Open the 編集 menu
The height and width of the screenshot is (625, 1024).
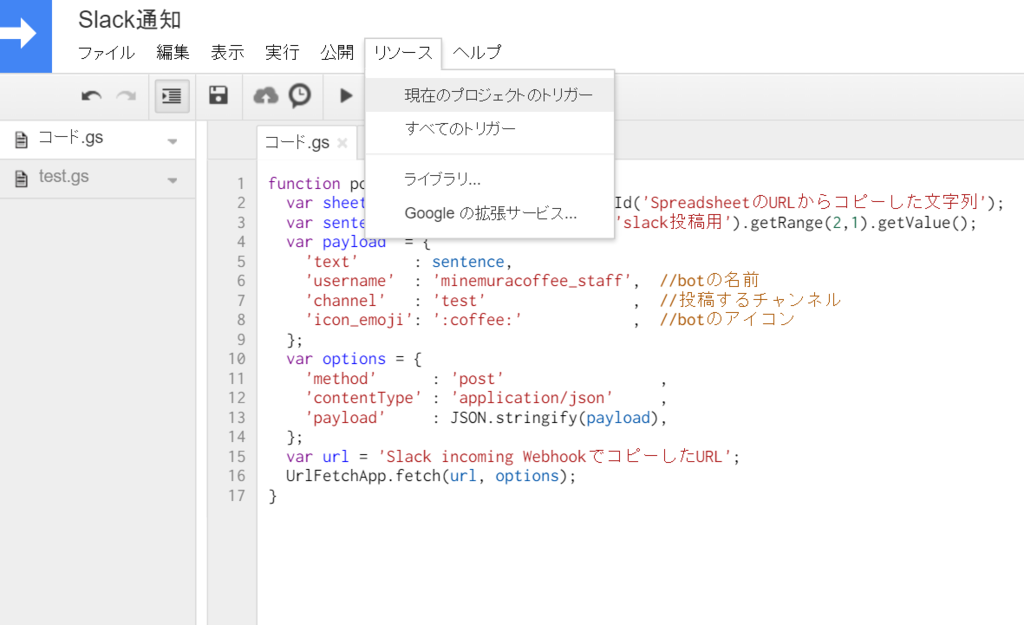(x=173, y=53)
